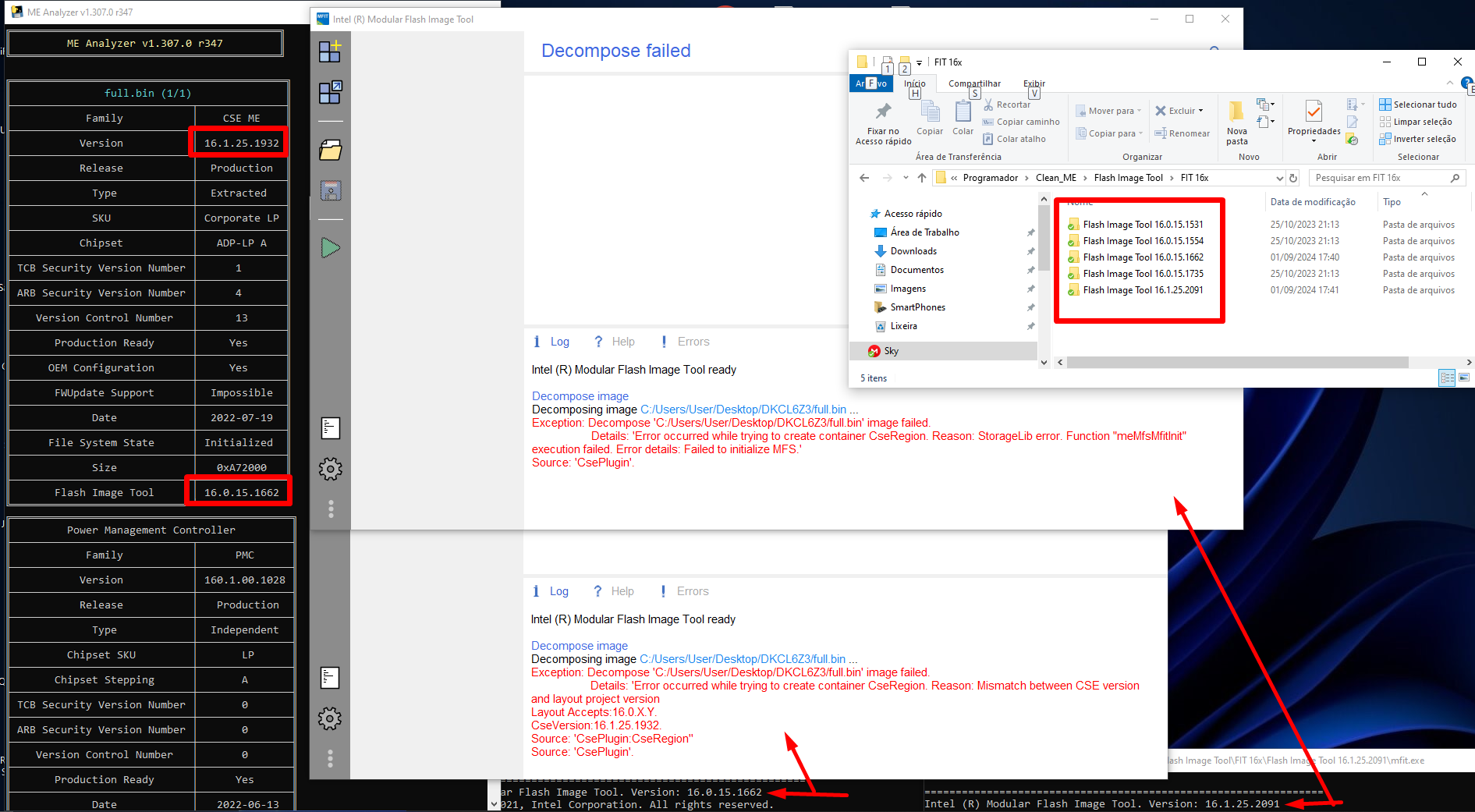
Task: Switch to the Compartilhar ribbon tab
Action: (x=974, y=83)
